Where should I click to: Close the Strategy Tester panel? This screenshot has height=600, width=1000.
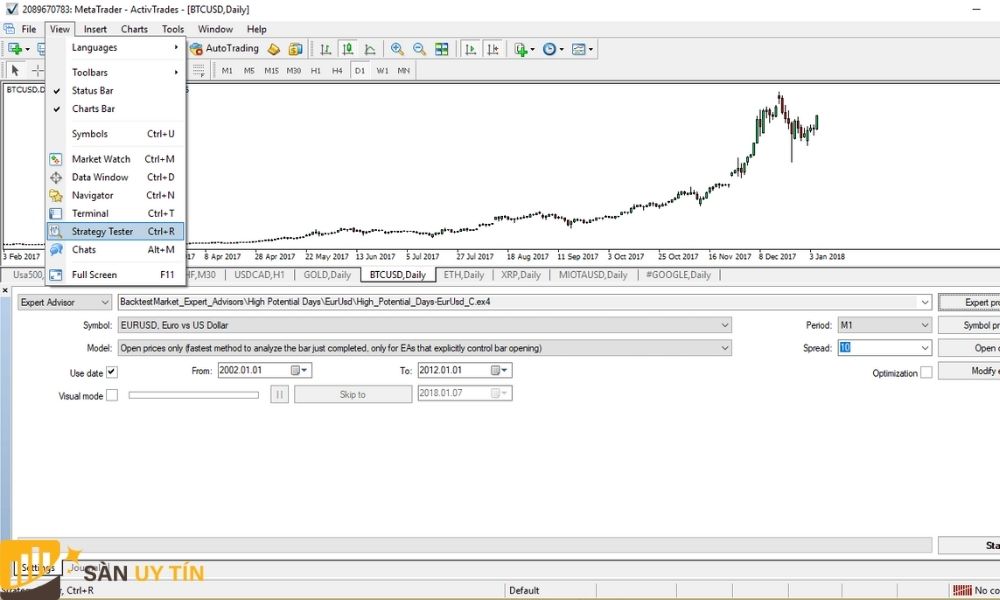(5, 290)
